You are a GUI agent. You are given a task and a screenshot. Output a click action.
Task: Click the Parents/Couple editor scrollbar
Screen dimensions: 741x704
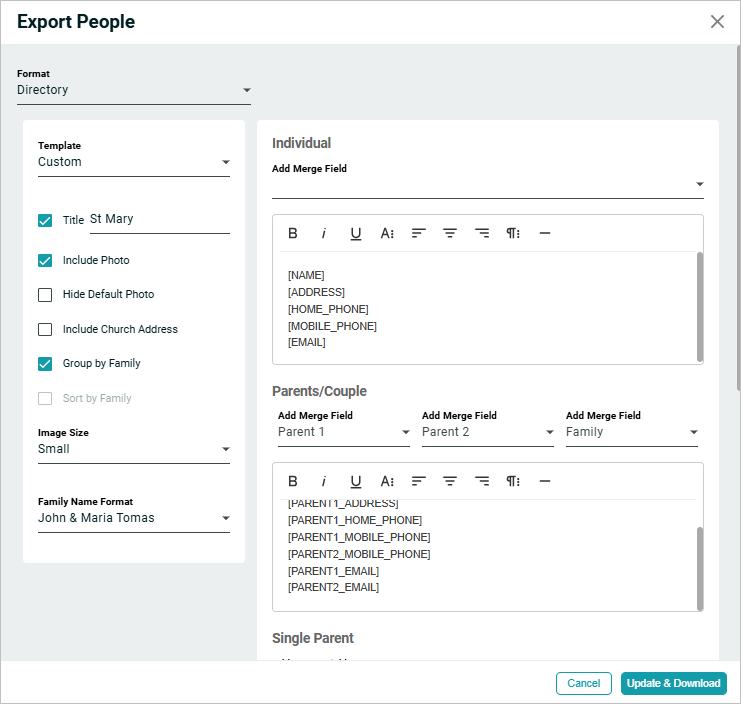[700, 569]
